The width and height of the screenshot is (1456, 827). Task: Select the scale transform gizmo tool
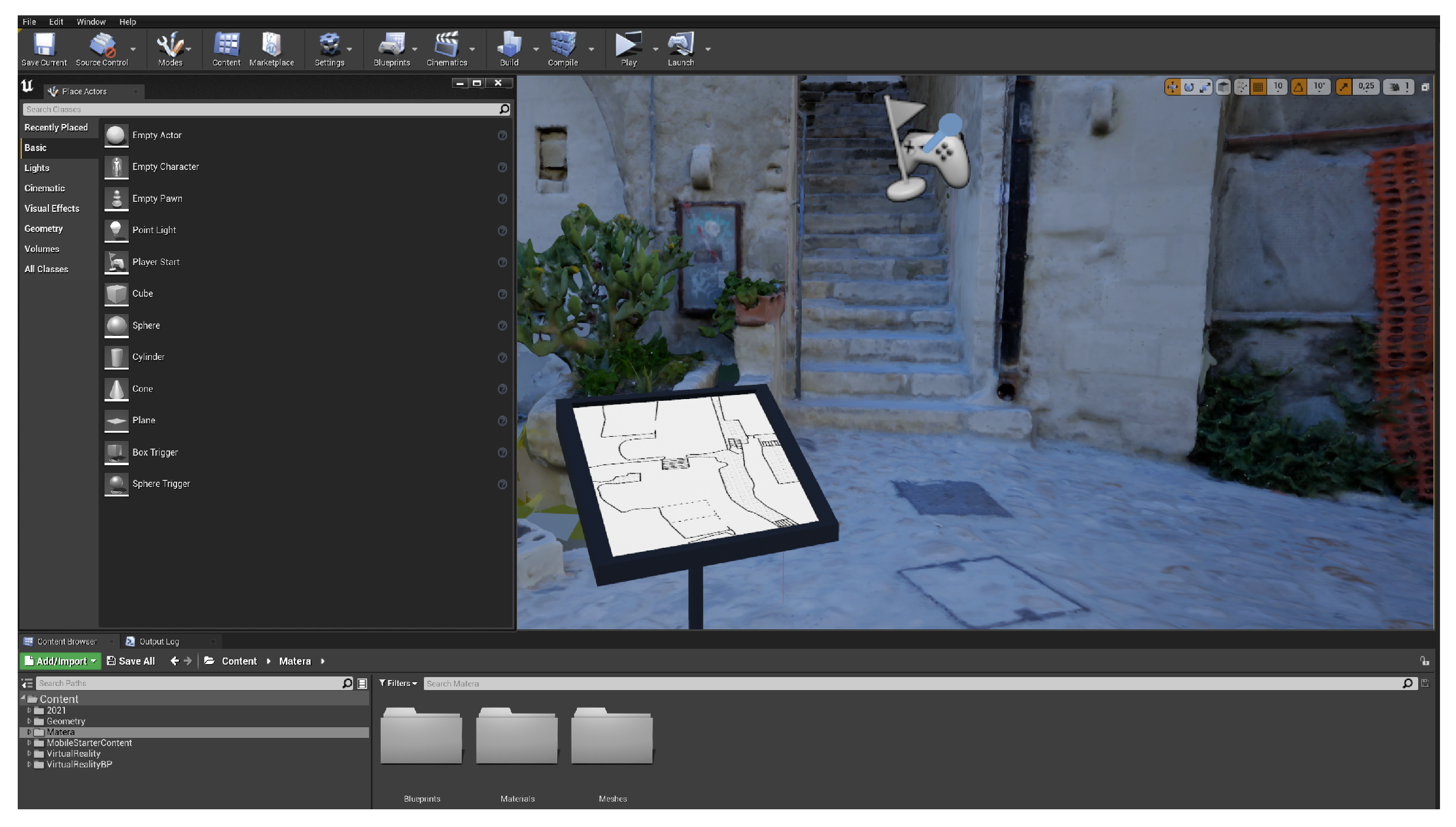[1204, 87]
